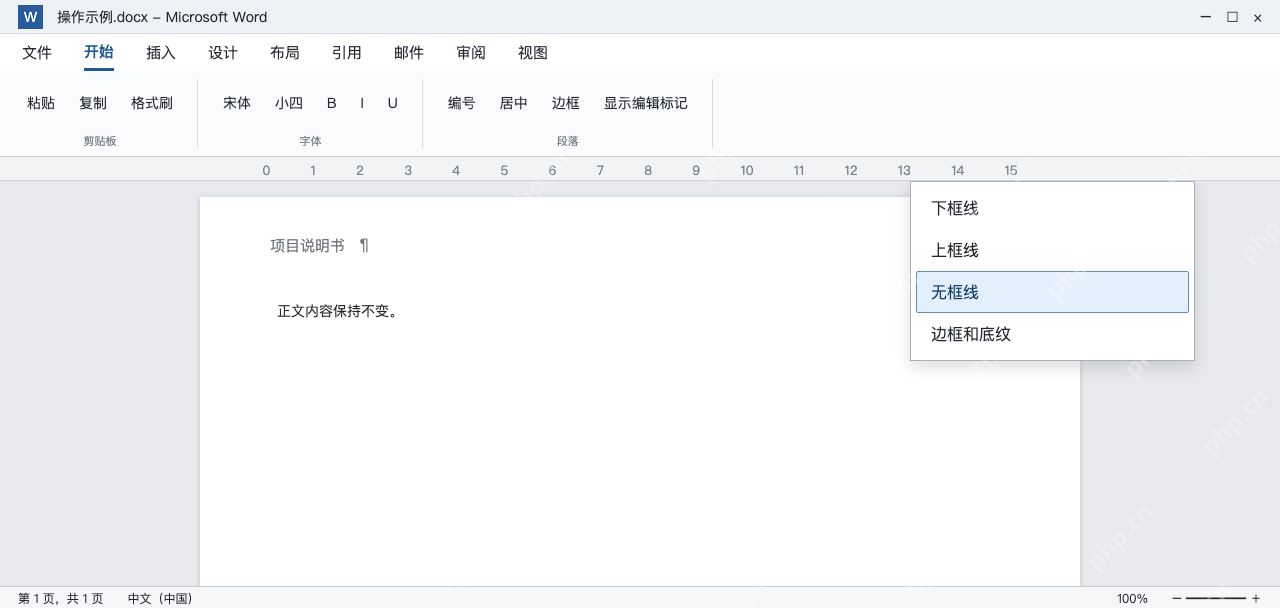Image resolution: width=1280 pixels, height=608 pixels.
Task: Click the Word application icon in title bar
Action: [31, 17]
